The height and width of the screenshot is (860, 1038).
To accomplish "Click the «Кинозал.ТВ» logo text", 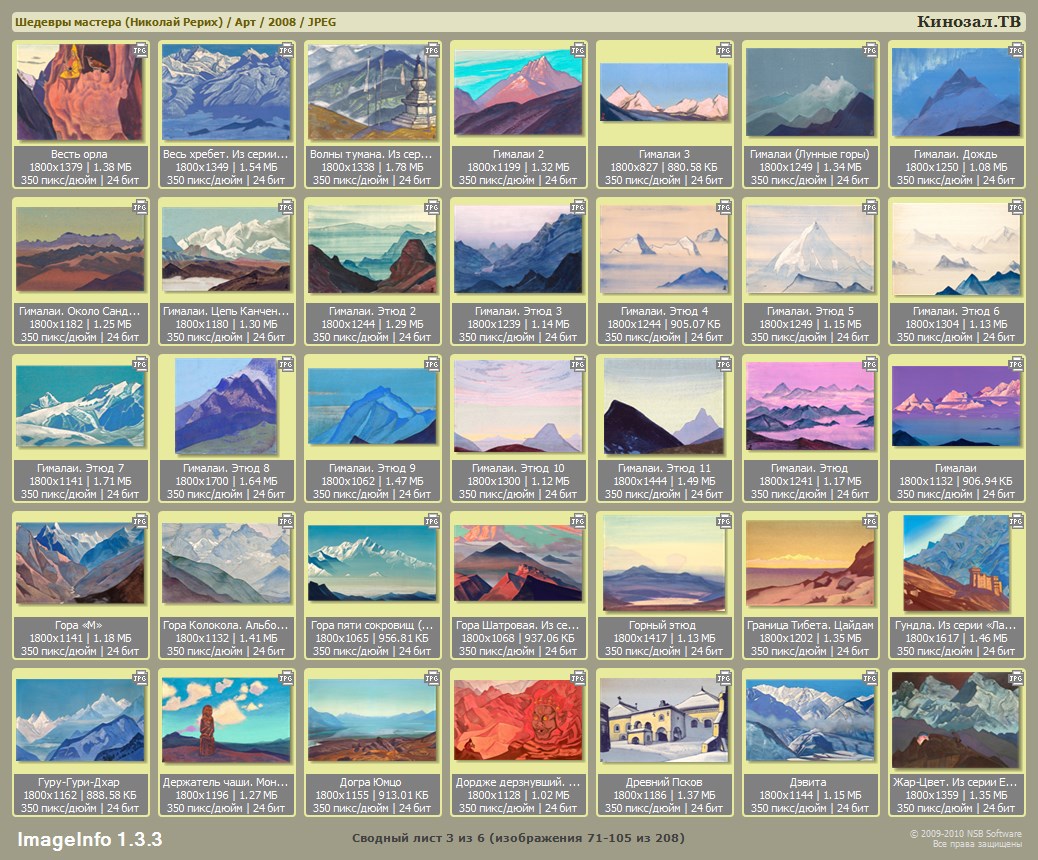I will [969, 22].
